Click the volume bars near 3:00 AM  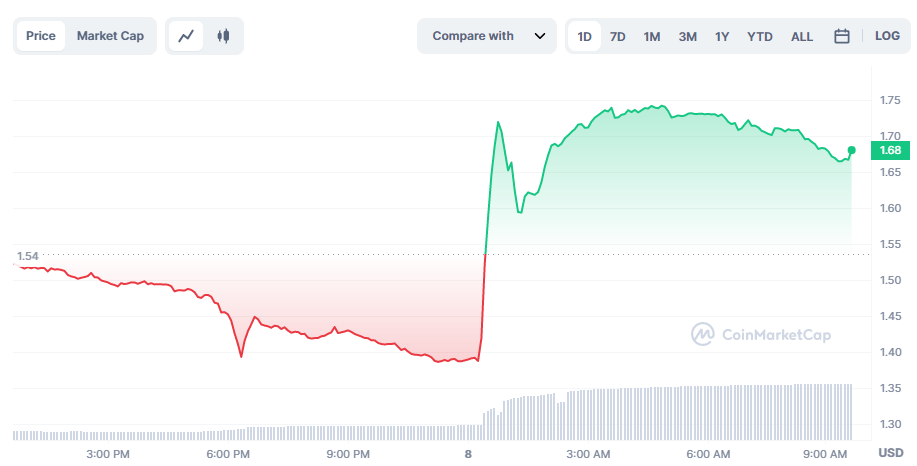588,414
